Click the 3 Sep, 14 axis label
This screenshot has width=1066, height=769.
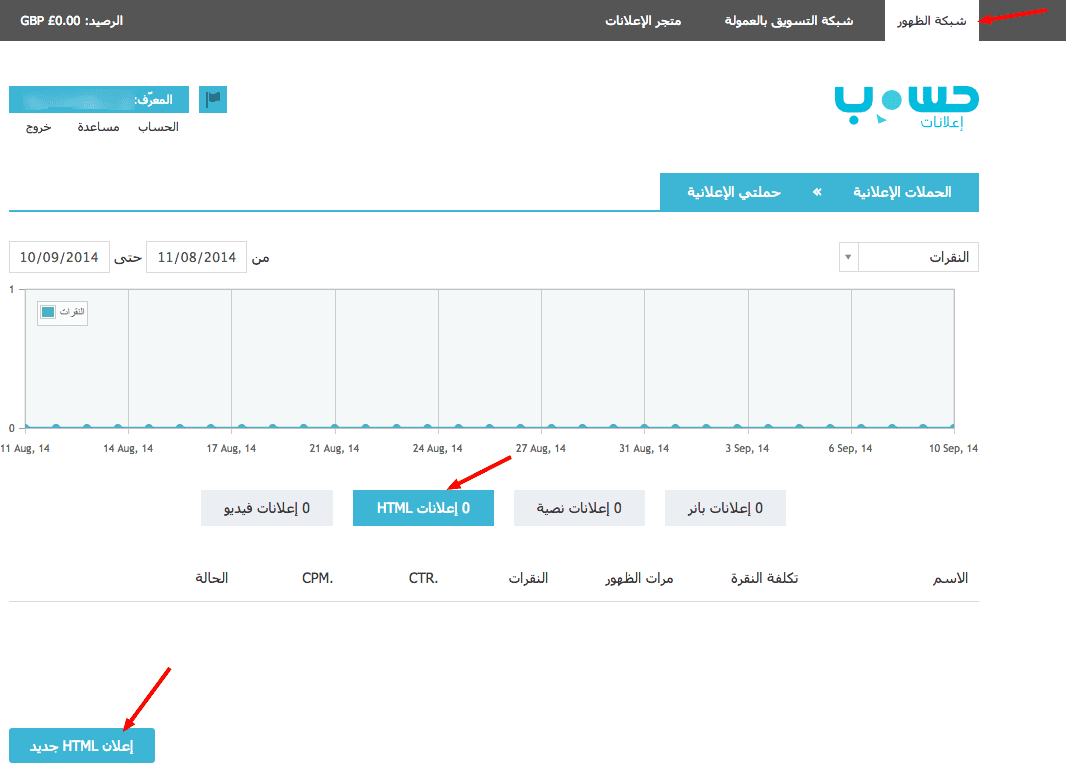(747, 448)
